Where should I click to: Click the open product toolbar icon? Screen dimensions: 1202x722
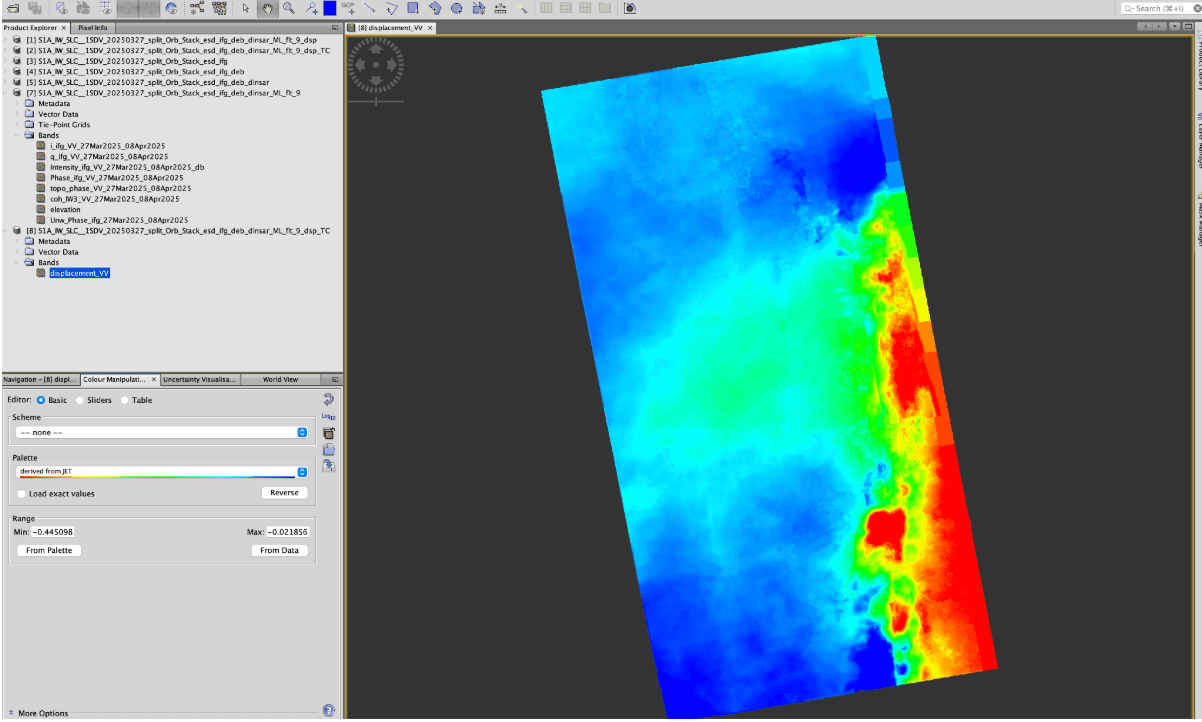15,7
